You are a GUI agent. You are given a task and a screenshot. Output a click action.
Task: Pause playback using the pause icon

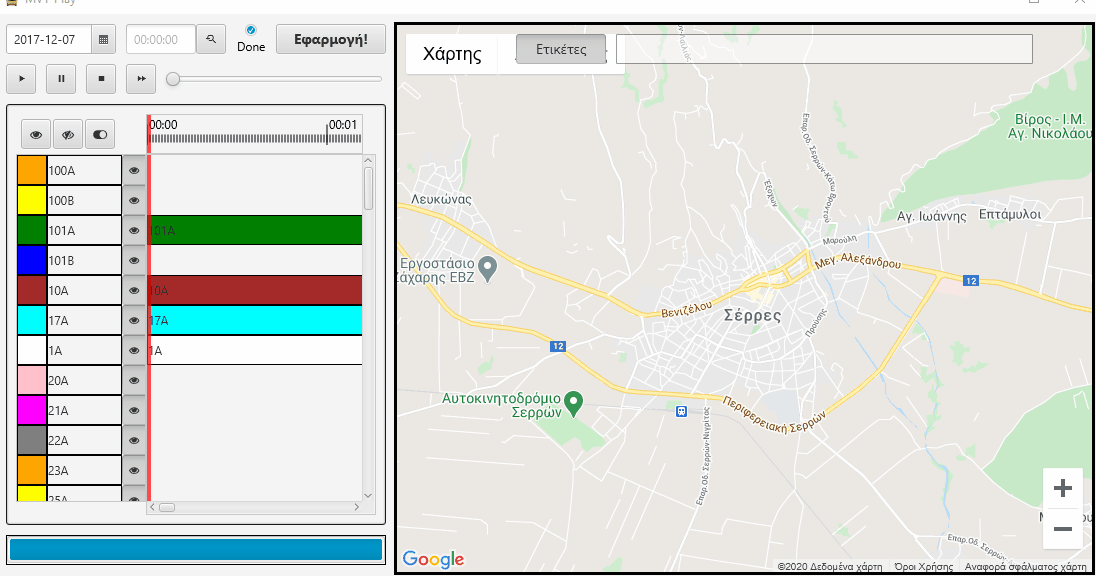61,78
